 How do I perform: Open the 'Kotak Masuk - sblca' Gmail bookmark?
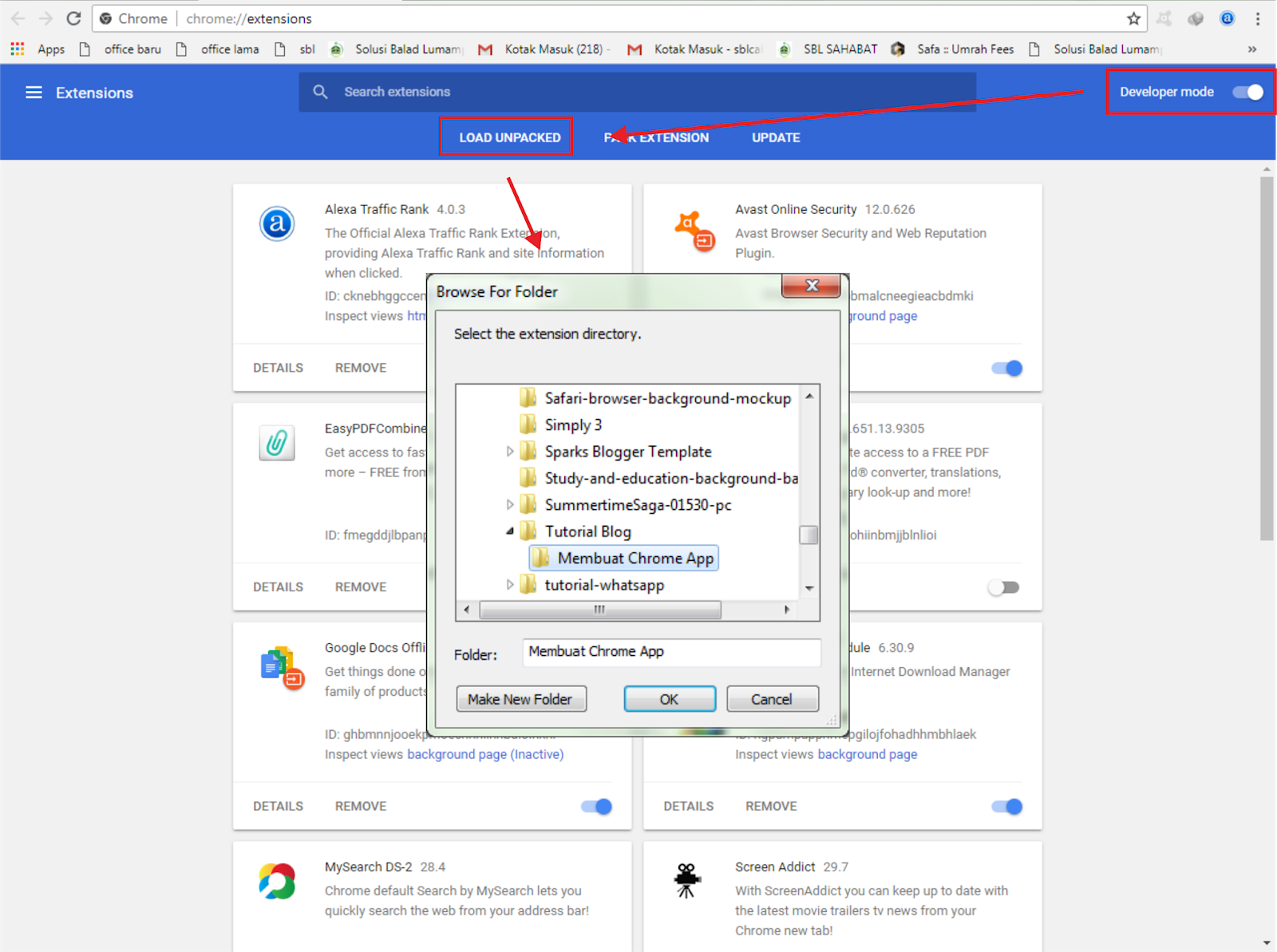tap(694, 49)
